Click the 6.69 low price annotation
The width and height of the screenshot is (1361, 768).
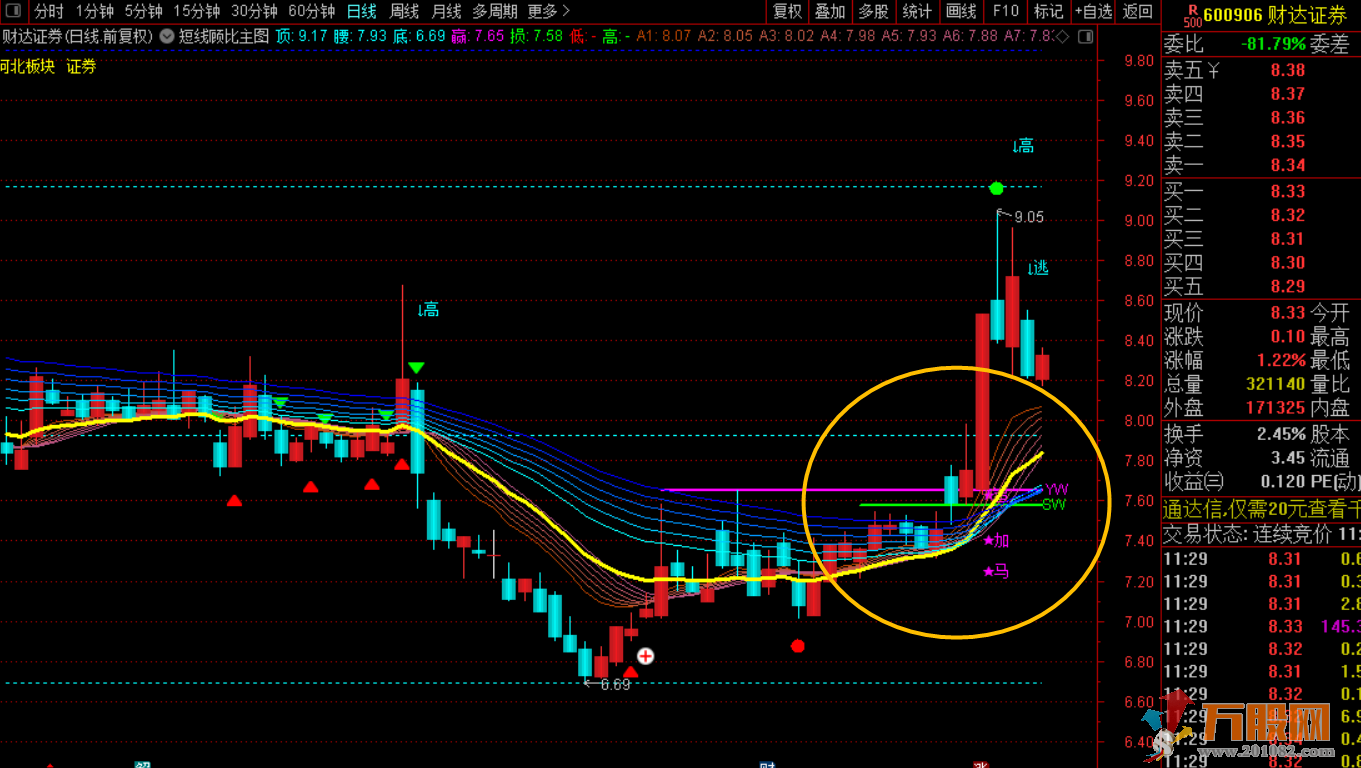pyautogui.click(x=616, y=685)
